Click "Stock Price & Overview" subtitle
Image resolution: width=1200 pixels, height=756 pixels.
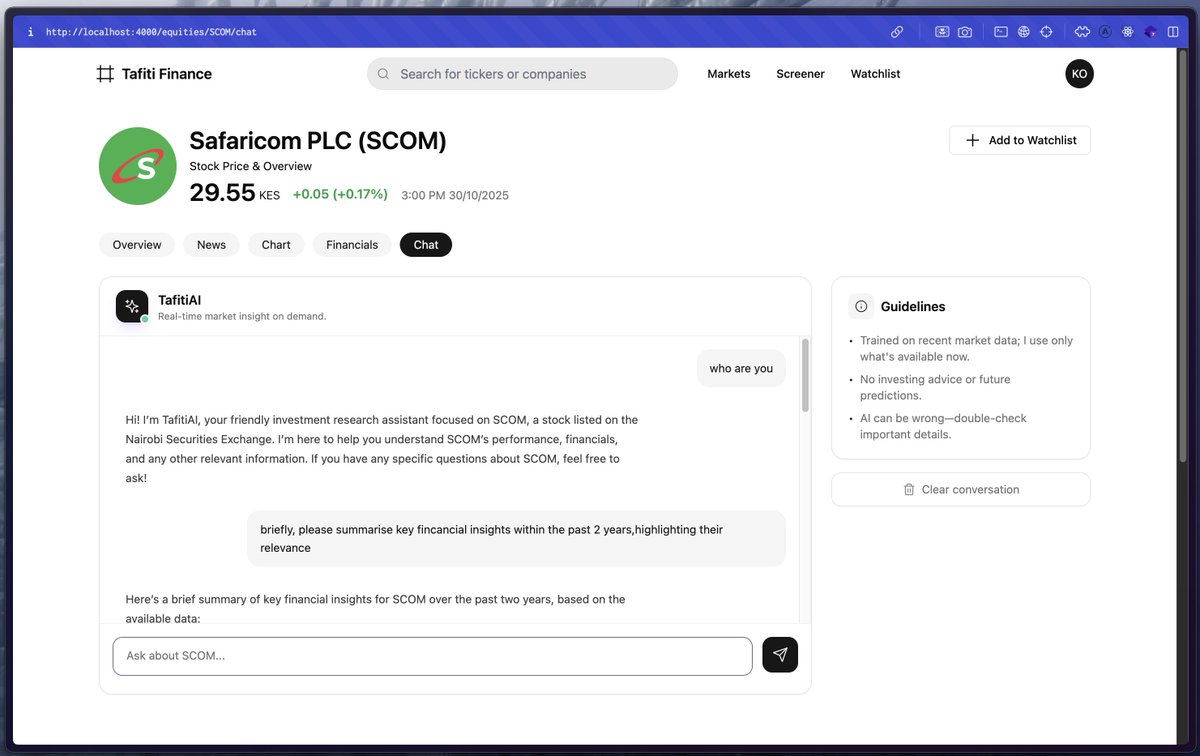(251, 166)
